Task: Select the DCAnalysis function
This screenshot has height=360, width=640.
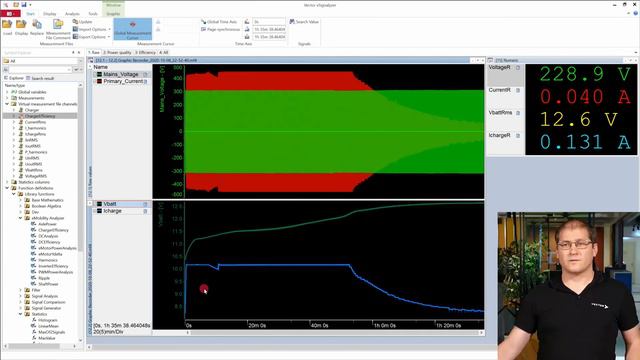Action: [x=48, y=236]
